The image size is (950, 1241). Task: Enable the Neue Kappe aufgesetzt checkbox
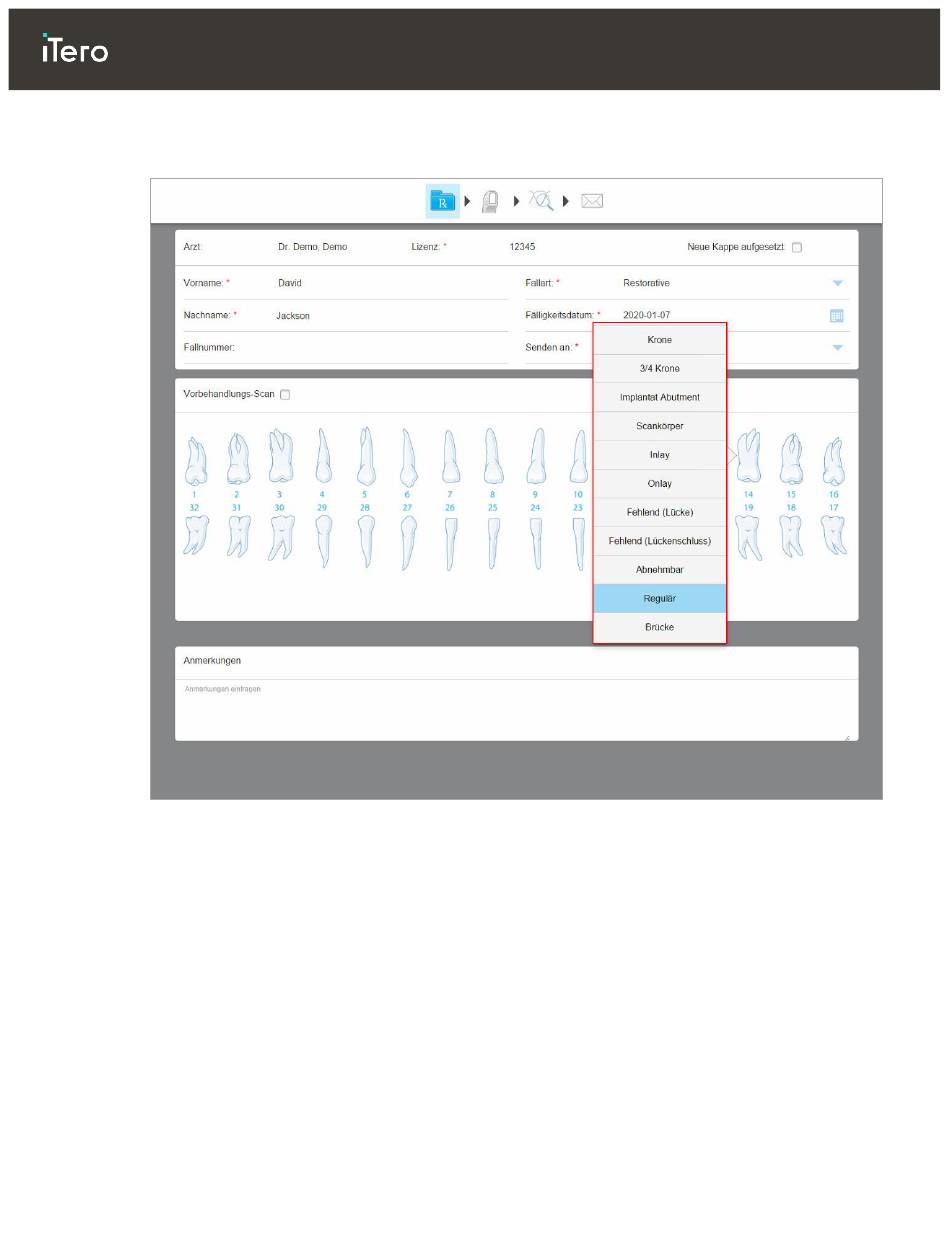[x=797, y=247]
